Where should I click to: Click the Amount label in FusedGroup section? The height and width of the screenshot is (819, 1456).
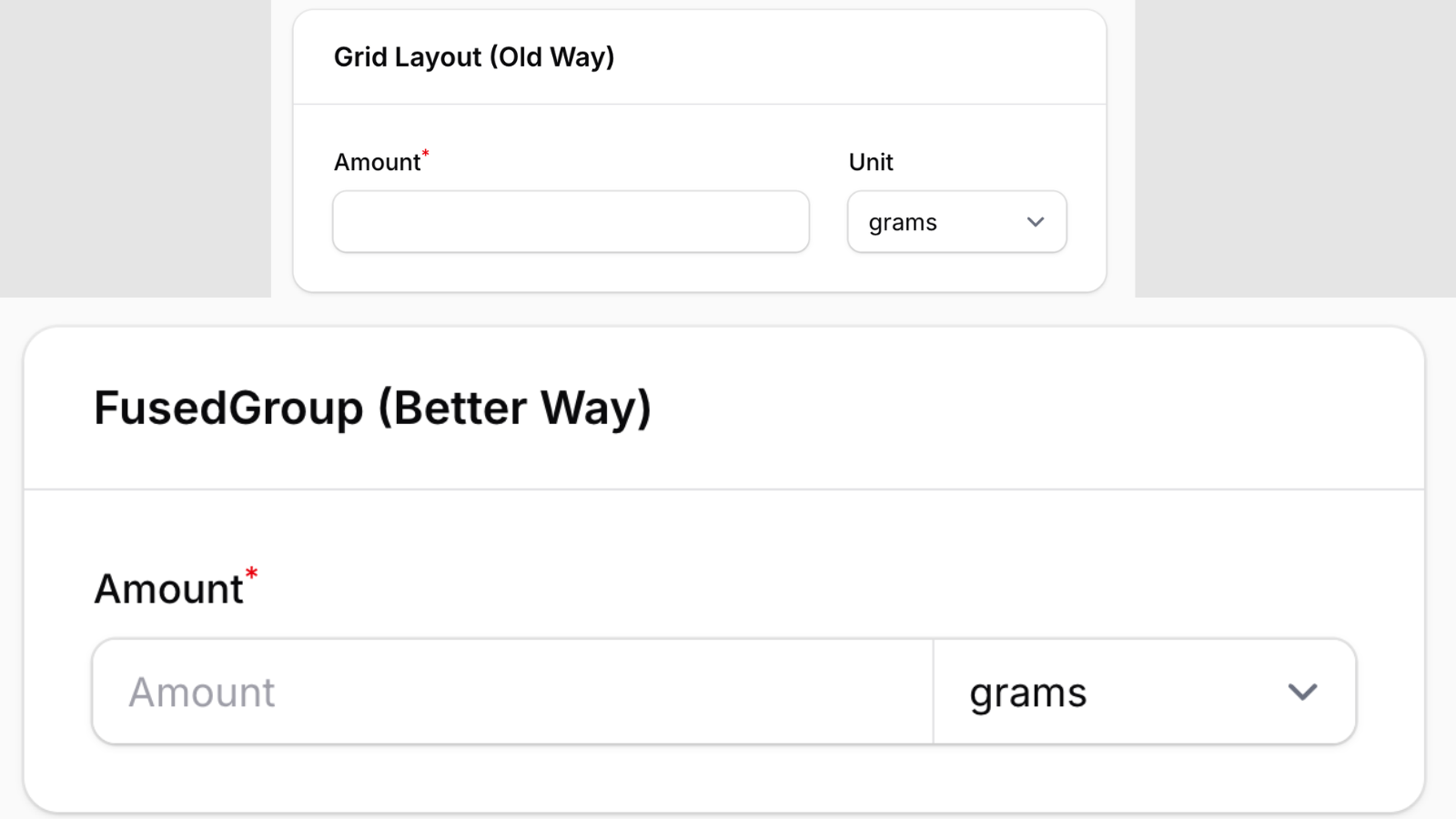(169, 589)
